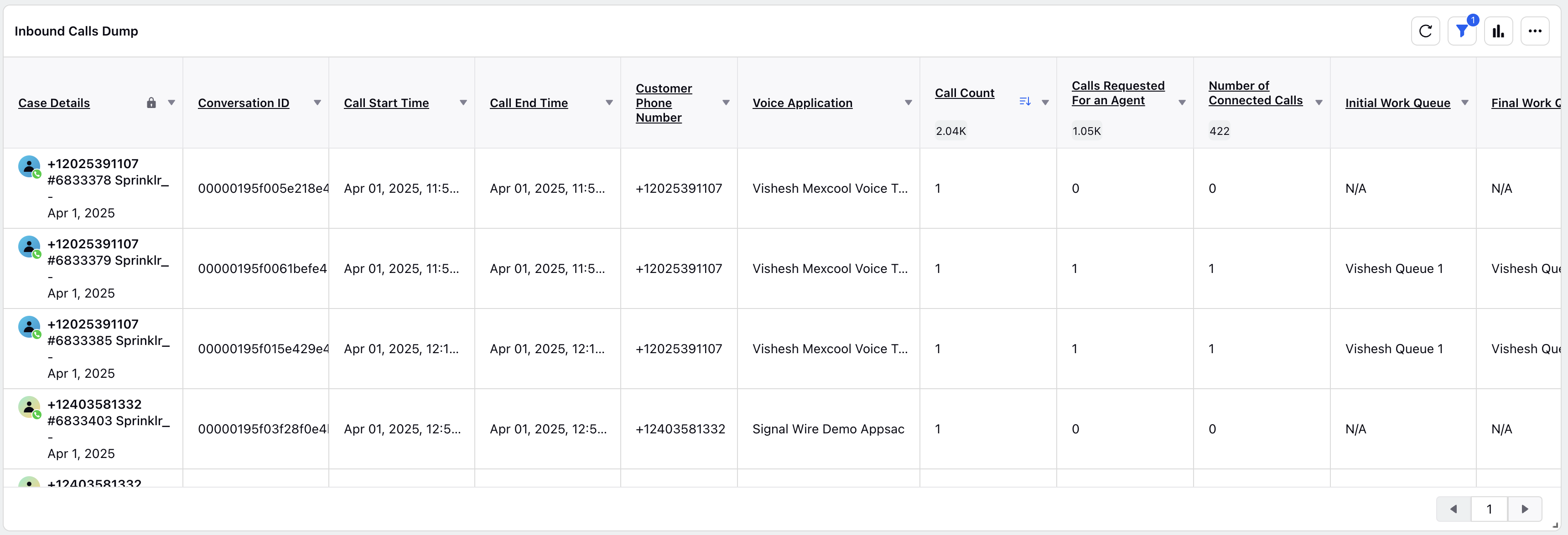Sort by Call End Time header
1568x535 pixels.
(529, 103)
